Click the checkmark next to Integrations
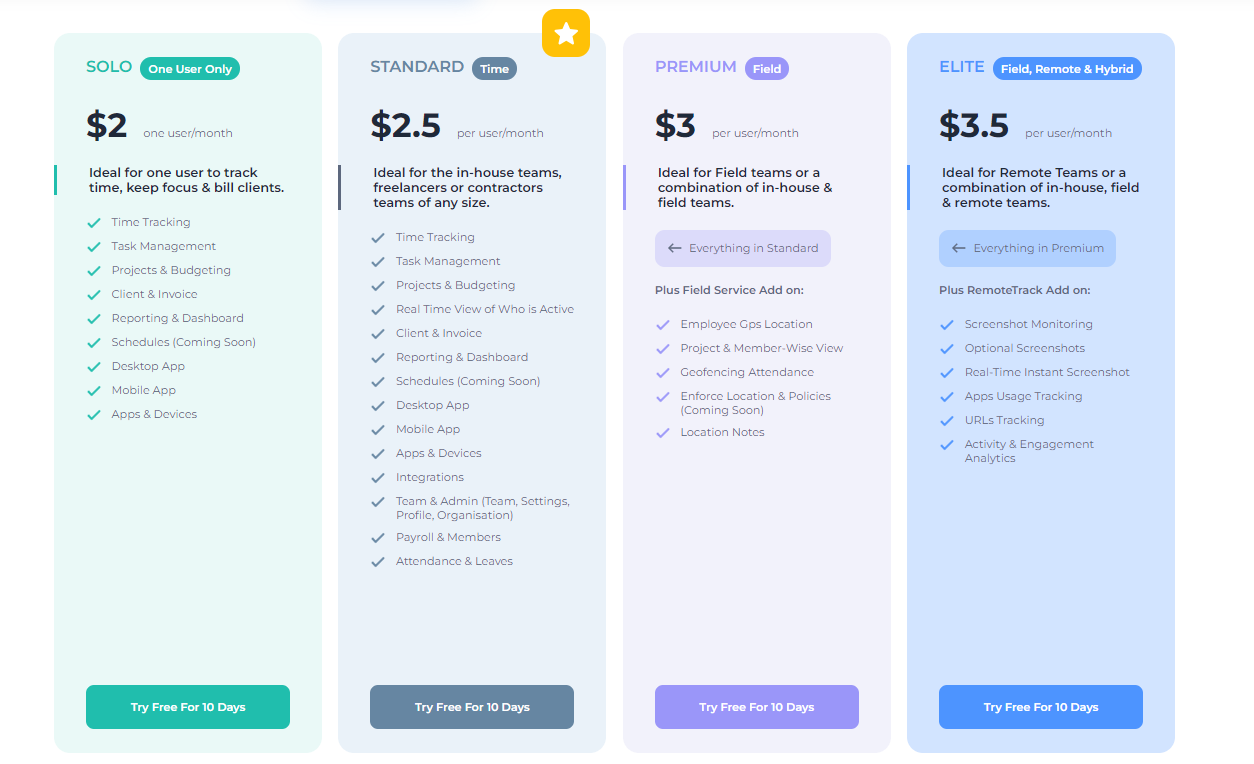The height and width of the screenshot is (764, 1254). click(378, 478)
